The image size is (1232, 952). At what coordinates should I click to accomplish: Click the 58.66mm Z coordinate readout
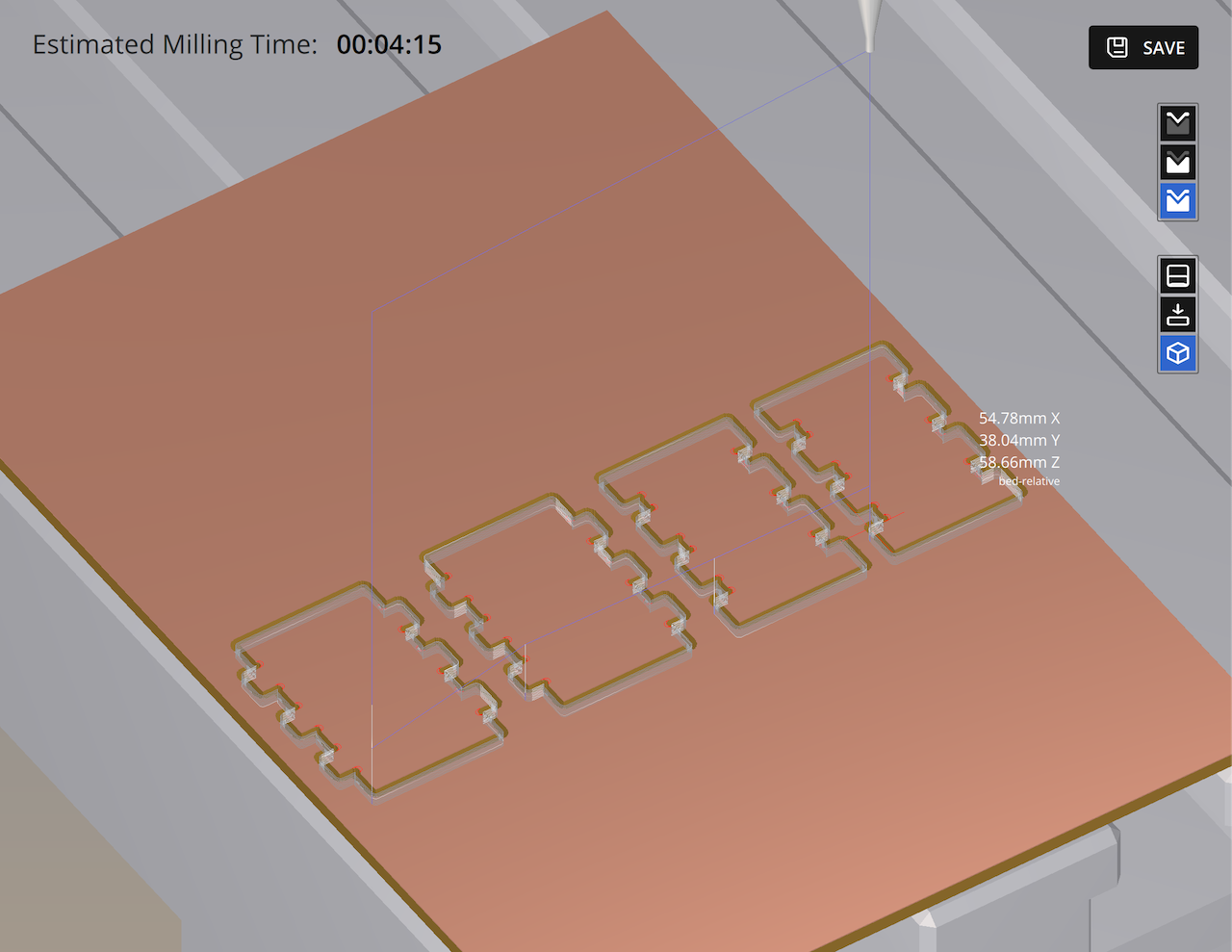(x=1019, y=462)
